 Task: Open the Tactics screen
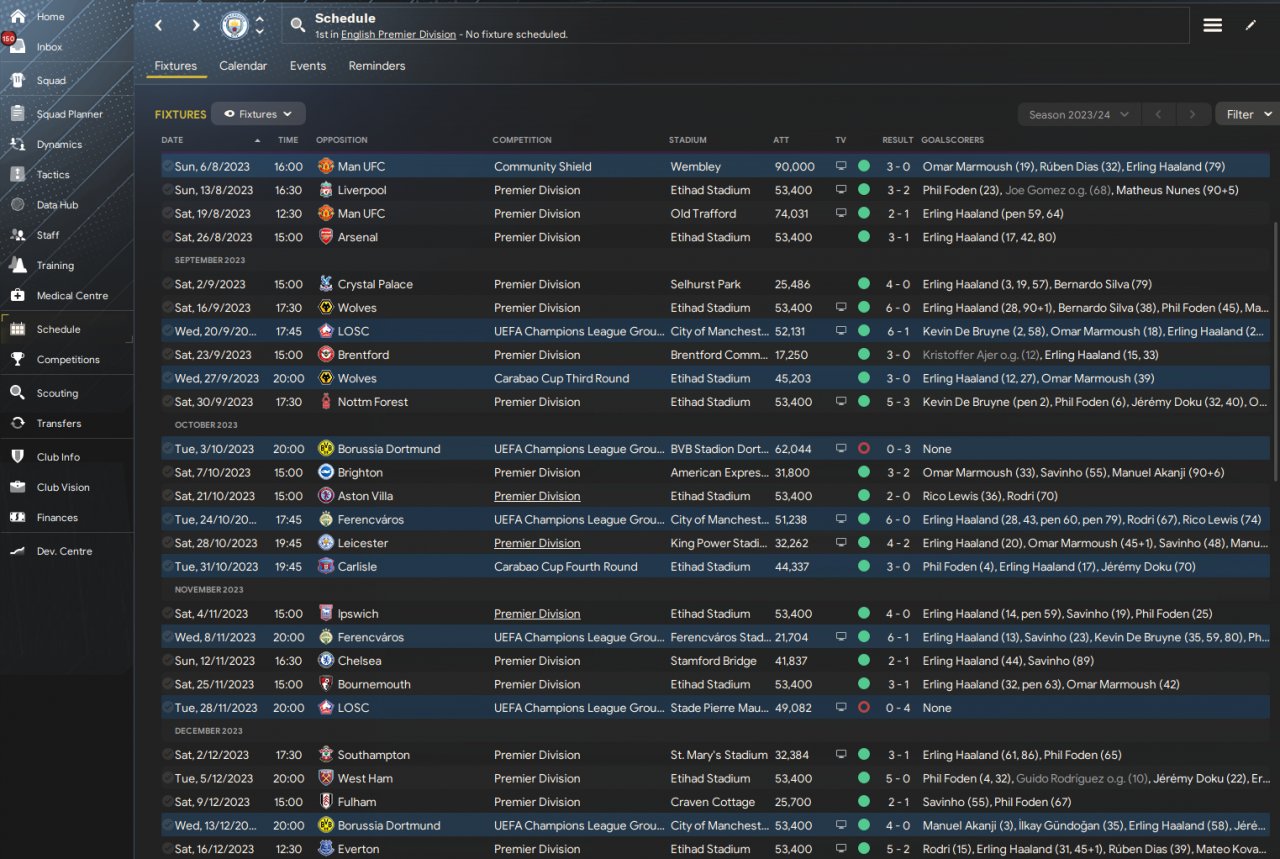53,175
